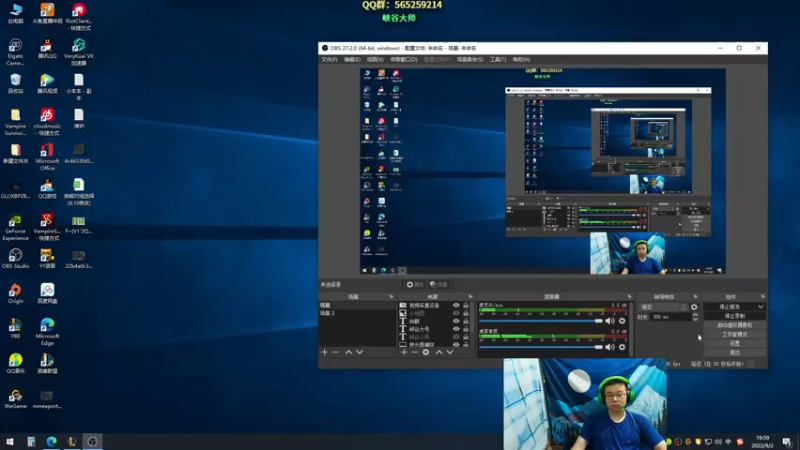Viewport: 800px width, 450px height.
Task: Add a new source with the plus icon
Action: pyautogui.click(x=404, y=352)
